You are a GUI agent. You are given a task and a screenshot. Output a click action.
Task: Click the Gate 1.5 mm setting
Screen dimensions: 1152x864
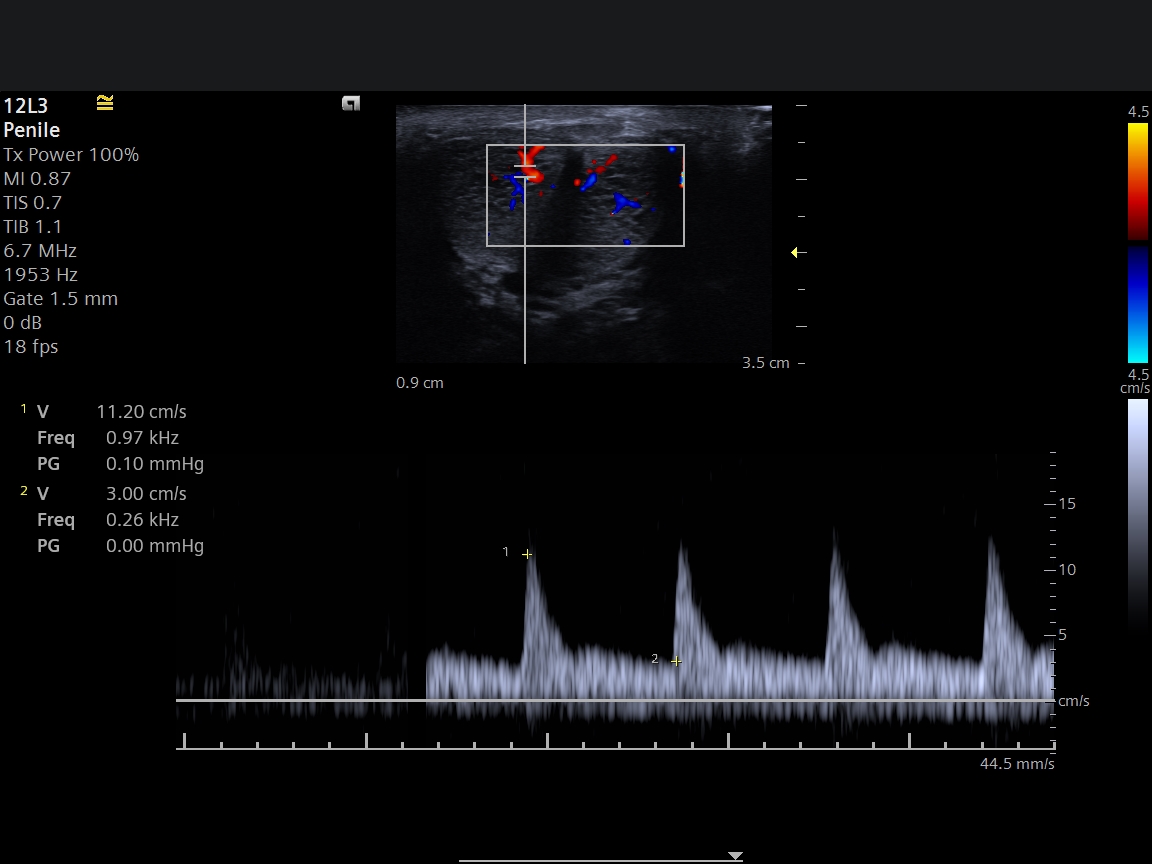click(x=60, y=299)
